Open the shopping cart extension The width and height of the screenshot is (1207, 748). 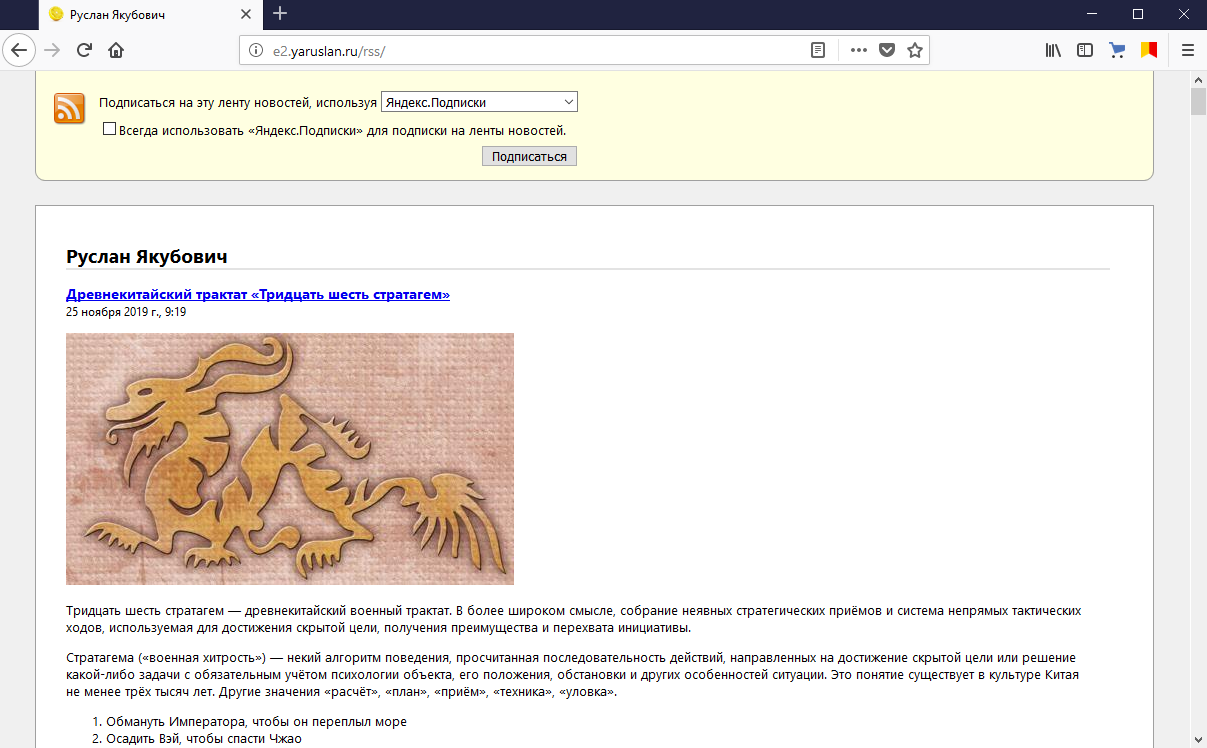point(1117,50)
